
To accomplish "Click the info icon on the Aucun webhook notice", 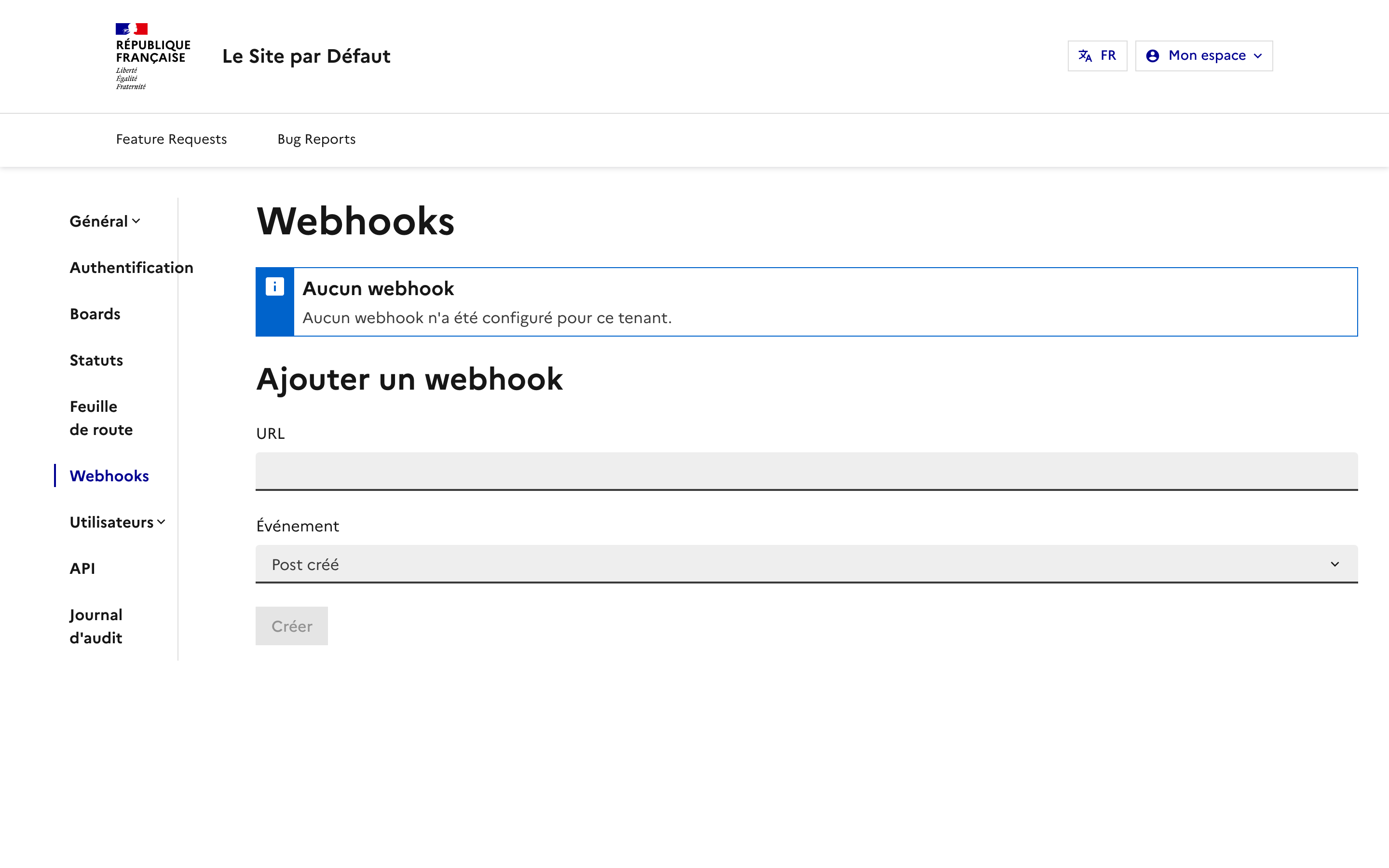I will pos(275,286).
